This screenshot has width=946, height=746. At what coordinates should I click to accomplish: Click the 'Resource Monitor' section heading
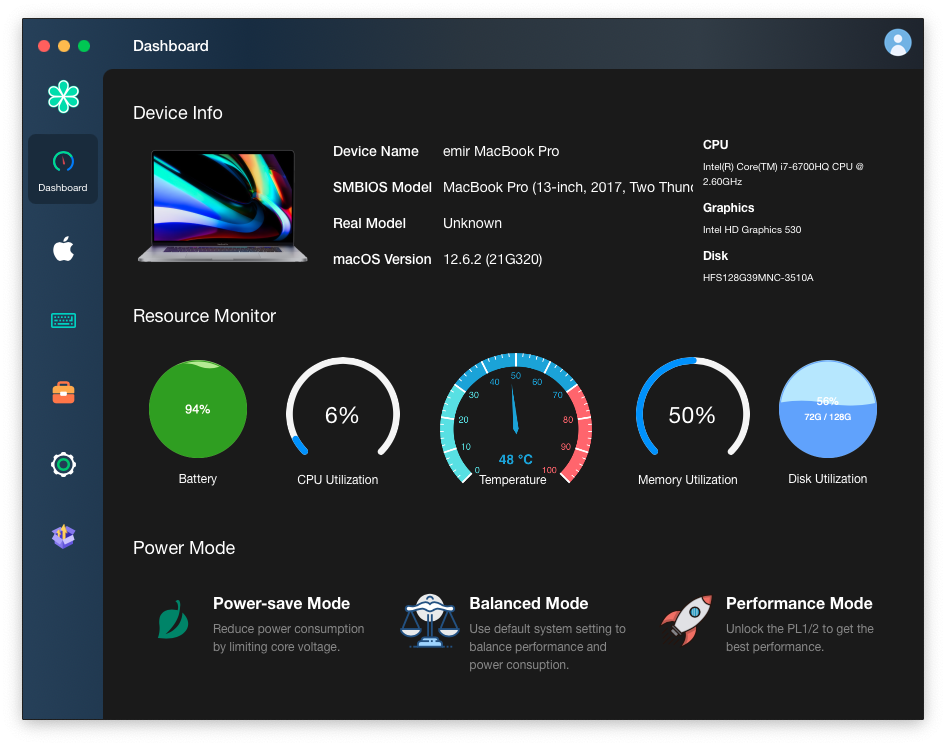(x=205, y=316)
